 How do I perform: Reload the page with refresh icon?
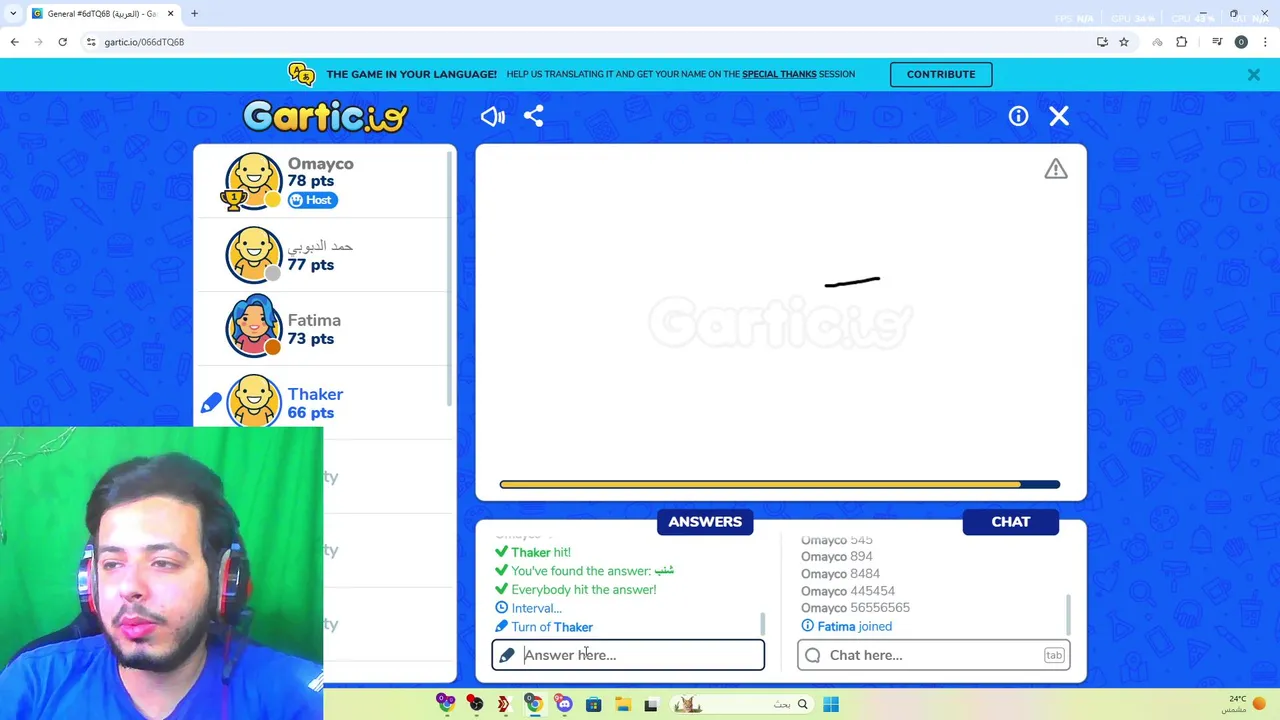tap(62, 42)
